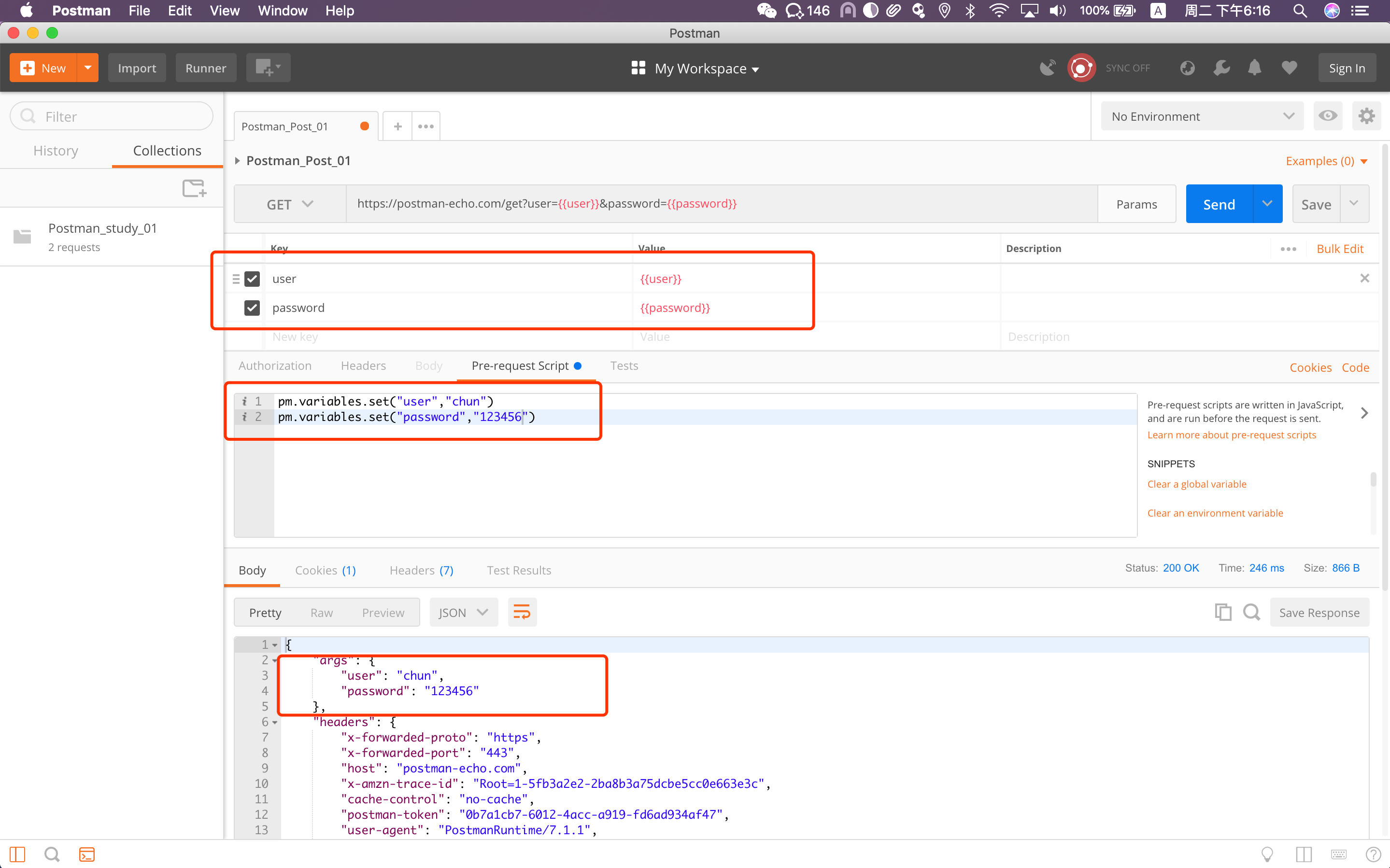Create a new collection with folder icon
Viewport: 1390px width, 868px height.
(x=194, y=188)
